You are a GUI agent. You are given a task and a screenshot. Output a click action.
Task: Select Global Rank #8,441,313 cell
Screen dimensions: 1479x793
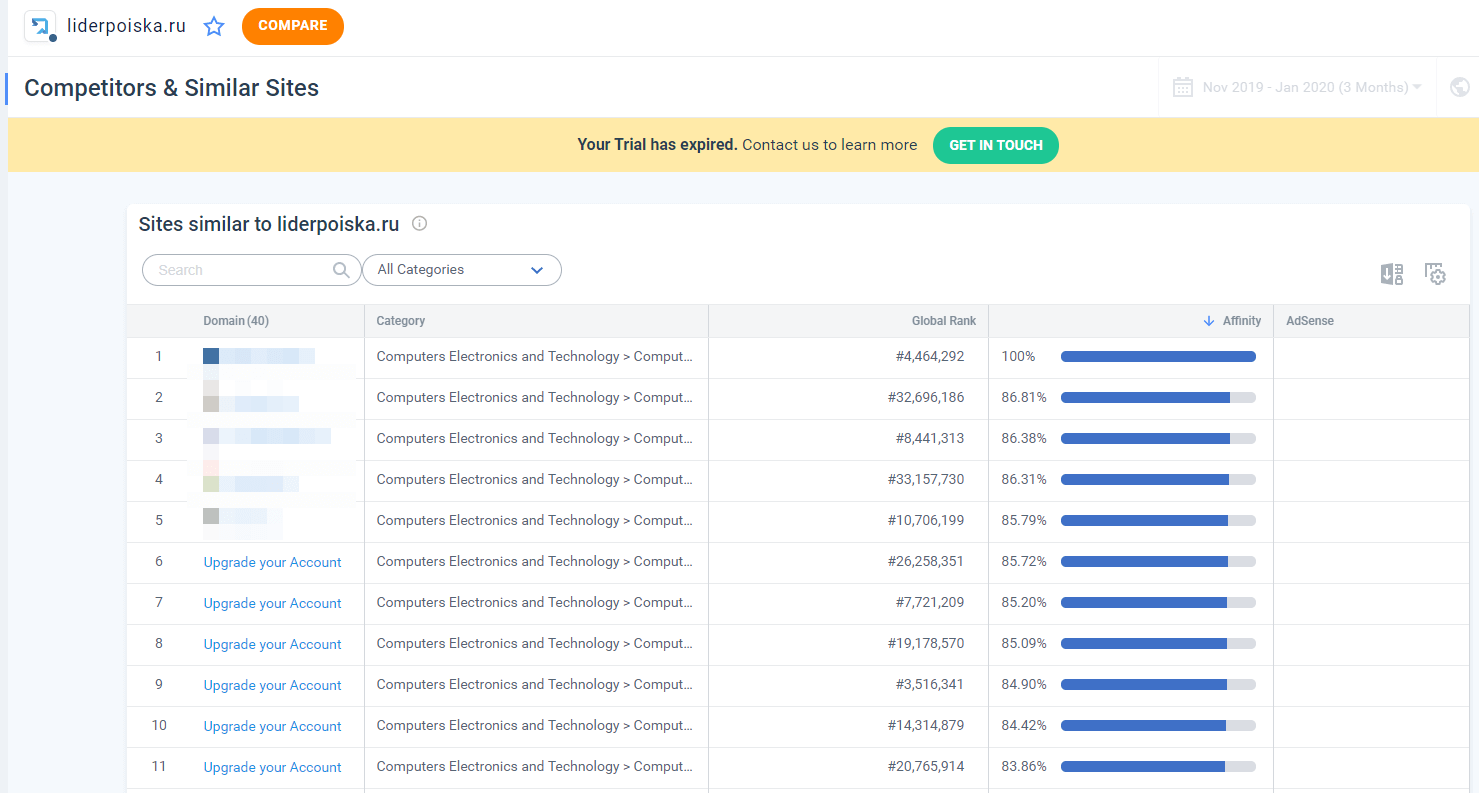pyautogui.click(x=930, y=438)
